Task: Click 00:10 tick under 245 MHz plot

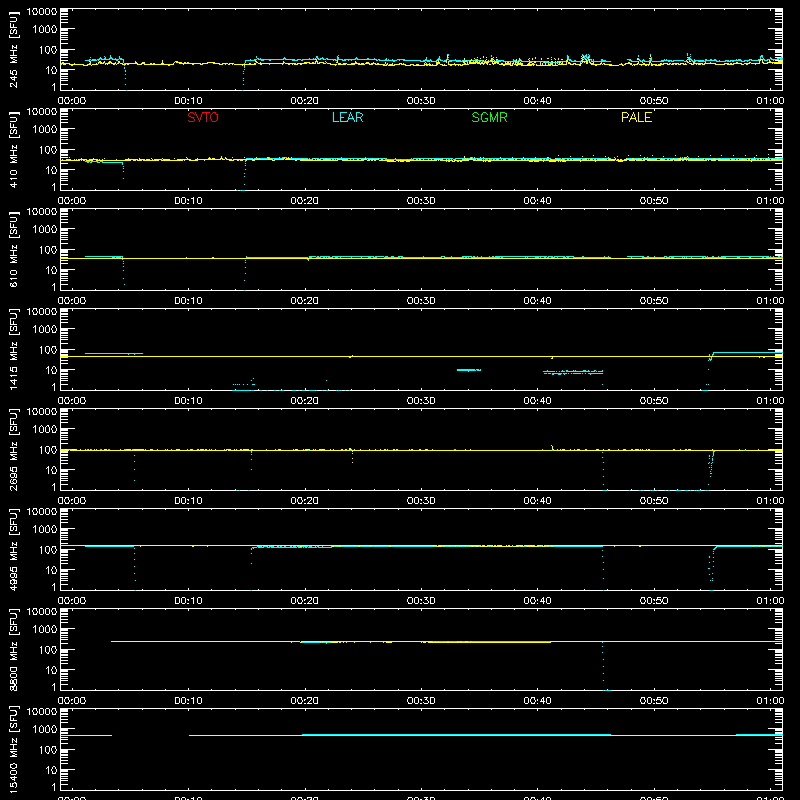Action: tap(188, 101)
